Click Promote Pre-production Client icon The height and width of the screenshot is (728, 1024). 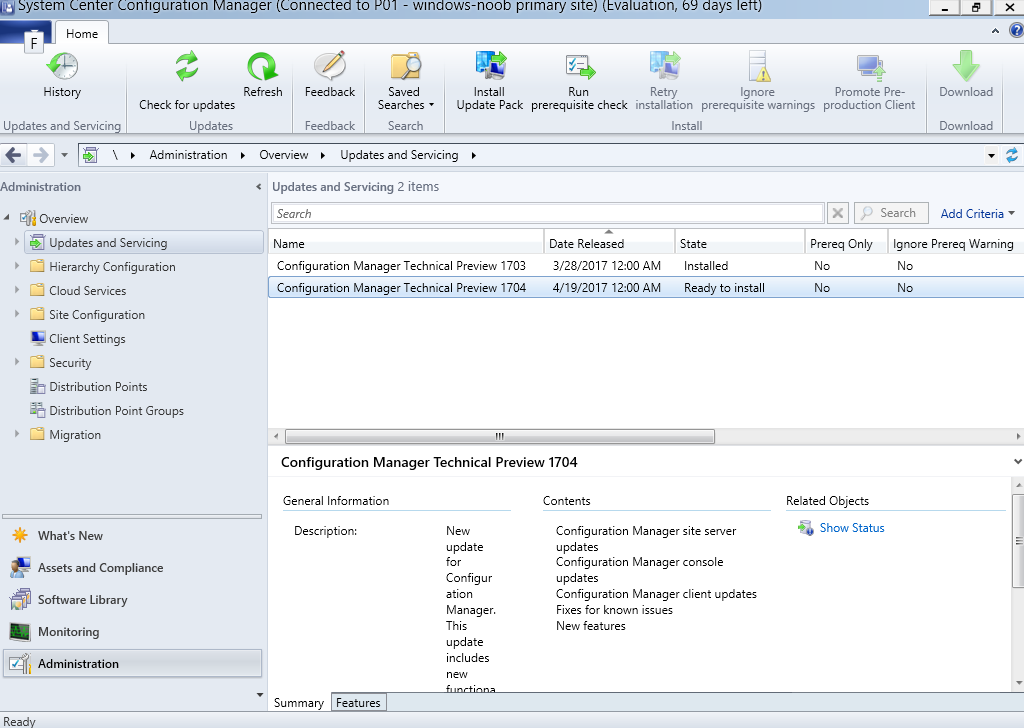(869, 66)
